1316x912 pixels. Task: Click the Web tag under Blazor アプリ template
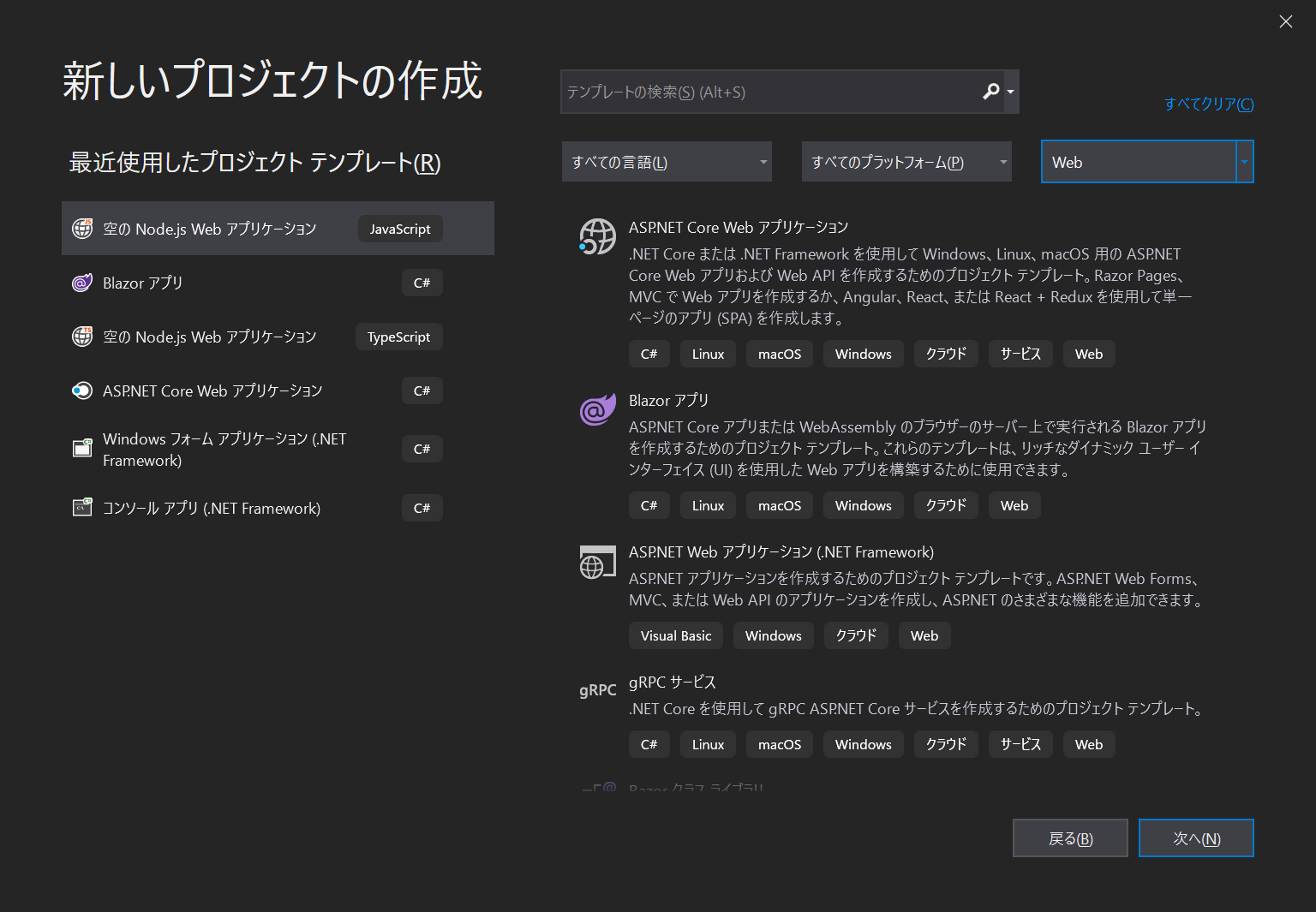(x=1014, y=505)
